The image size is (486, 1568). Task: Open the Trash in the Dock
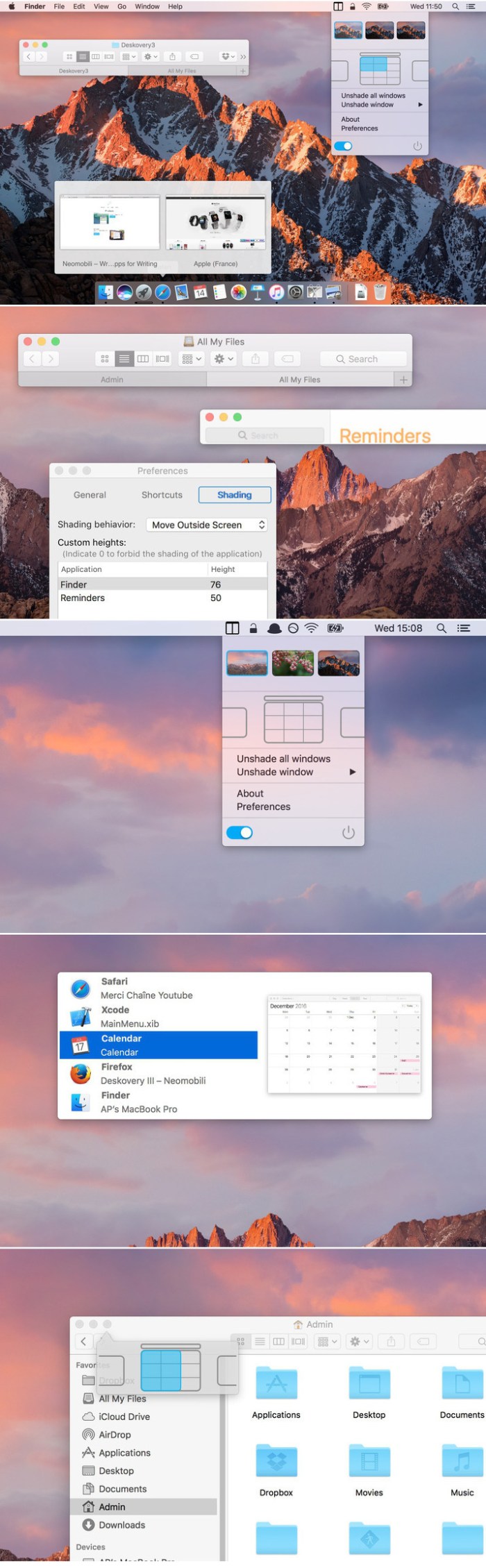point(380,292)
